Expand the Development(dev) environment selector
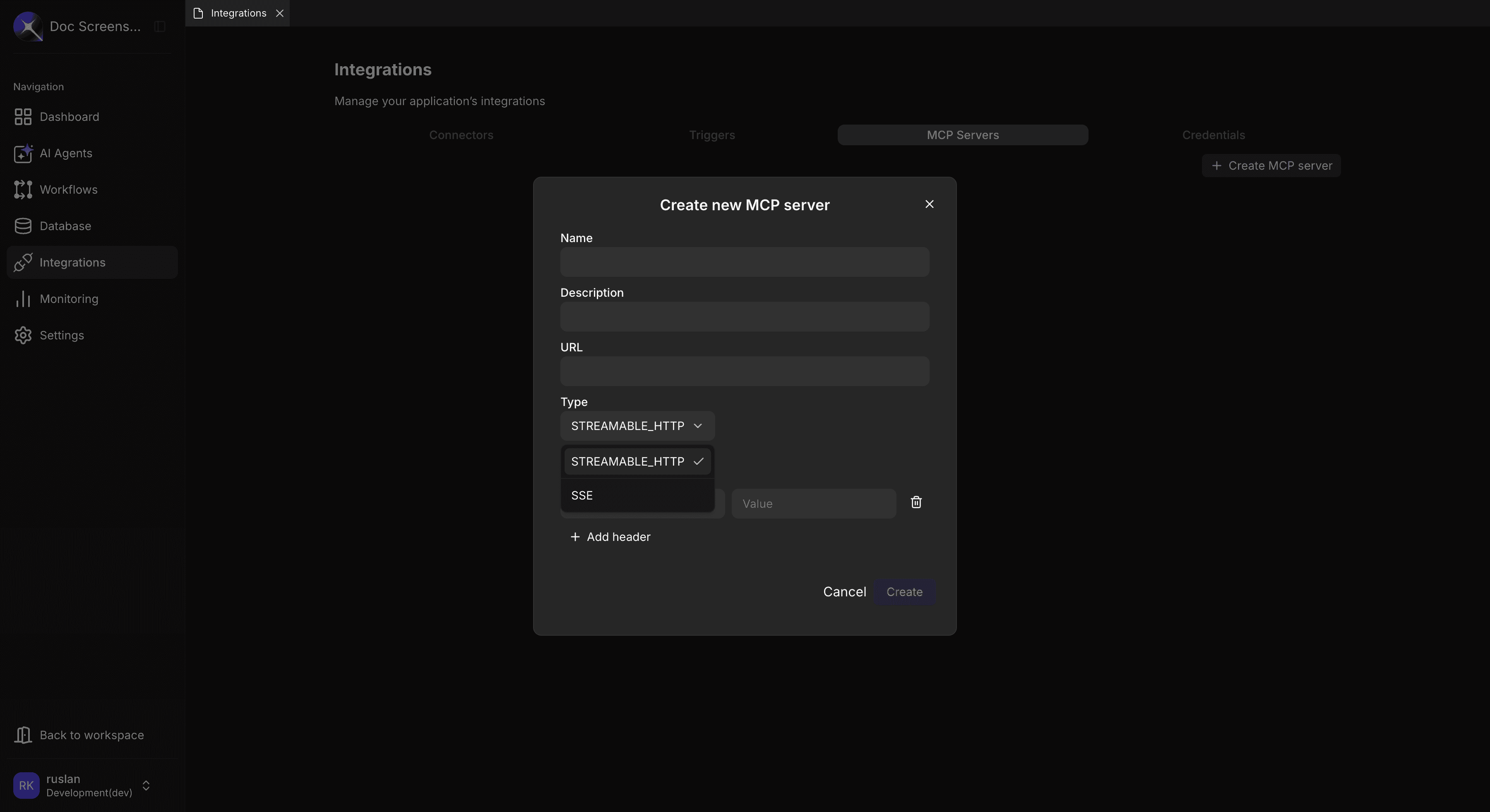The height and width of the screenshot is (812, 1490). pyautogui.click(x=146, y=786)
